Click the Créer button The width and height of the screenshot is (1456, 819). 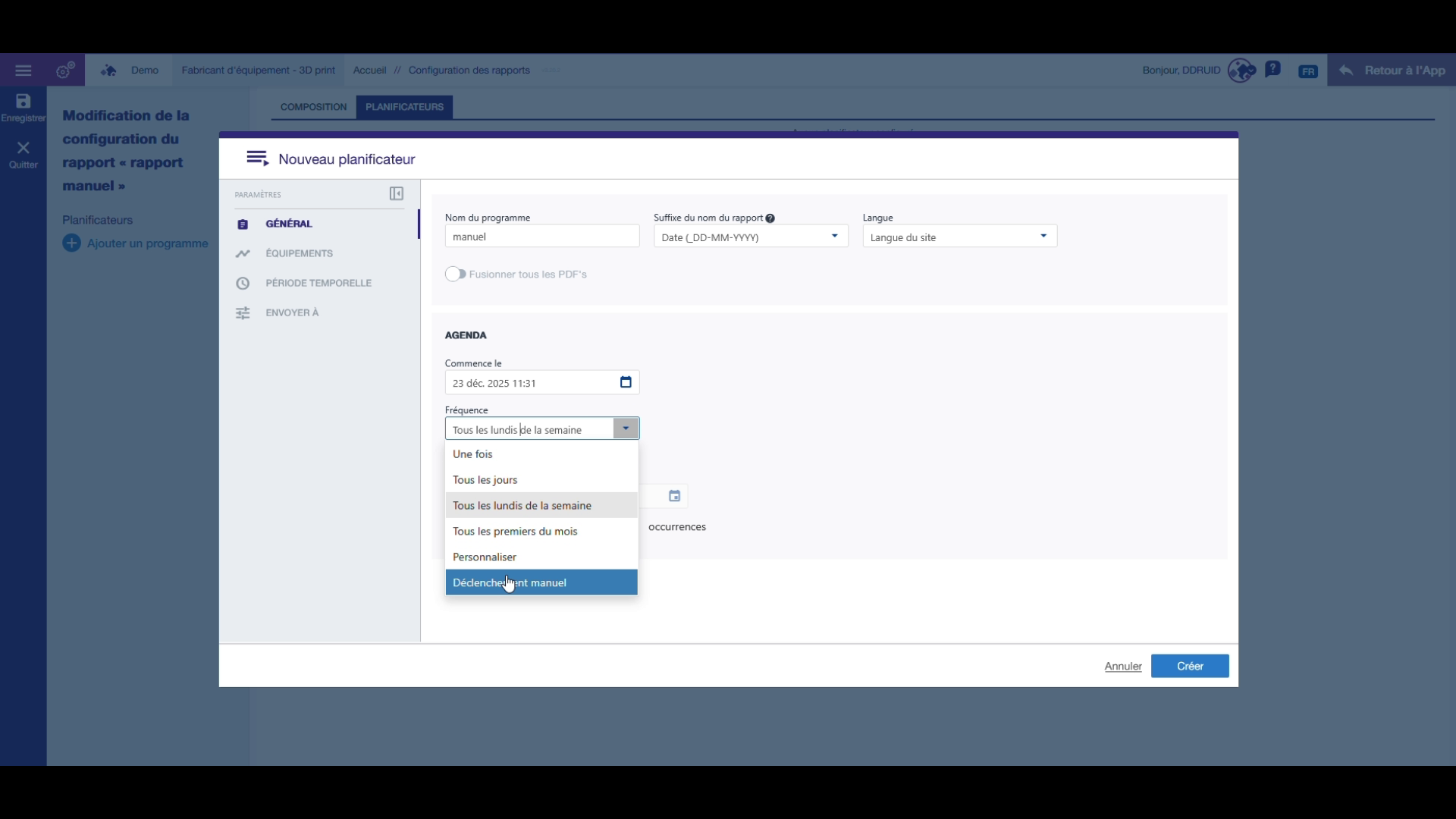(x=1190, y=666)
